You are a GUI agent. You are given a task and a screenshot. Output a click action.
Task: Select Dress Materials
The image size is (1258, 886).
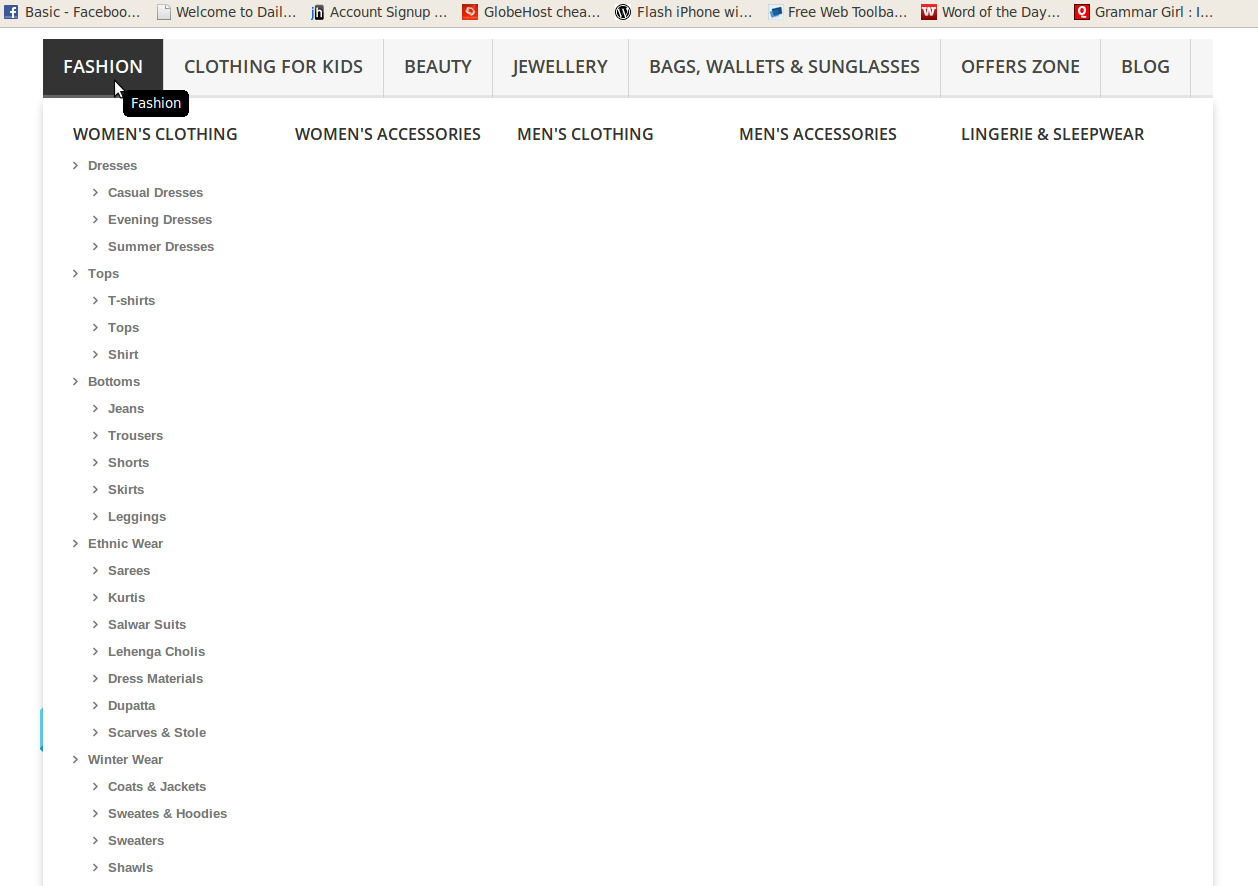tap(155, 679)
